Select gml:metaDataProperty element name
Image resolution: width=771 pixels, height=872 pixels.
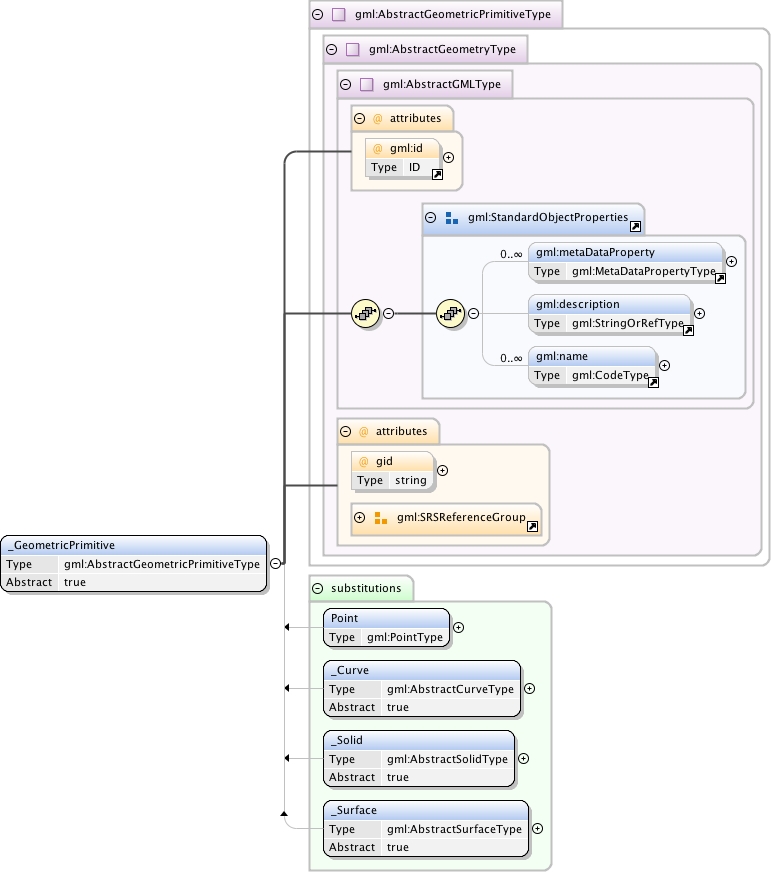pos(595,252)
